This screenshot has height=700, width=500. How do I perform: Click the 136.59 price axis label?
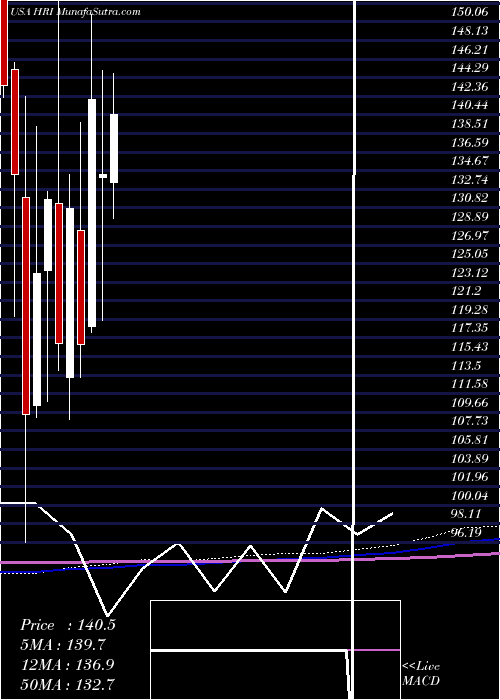469,142
